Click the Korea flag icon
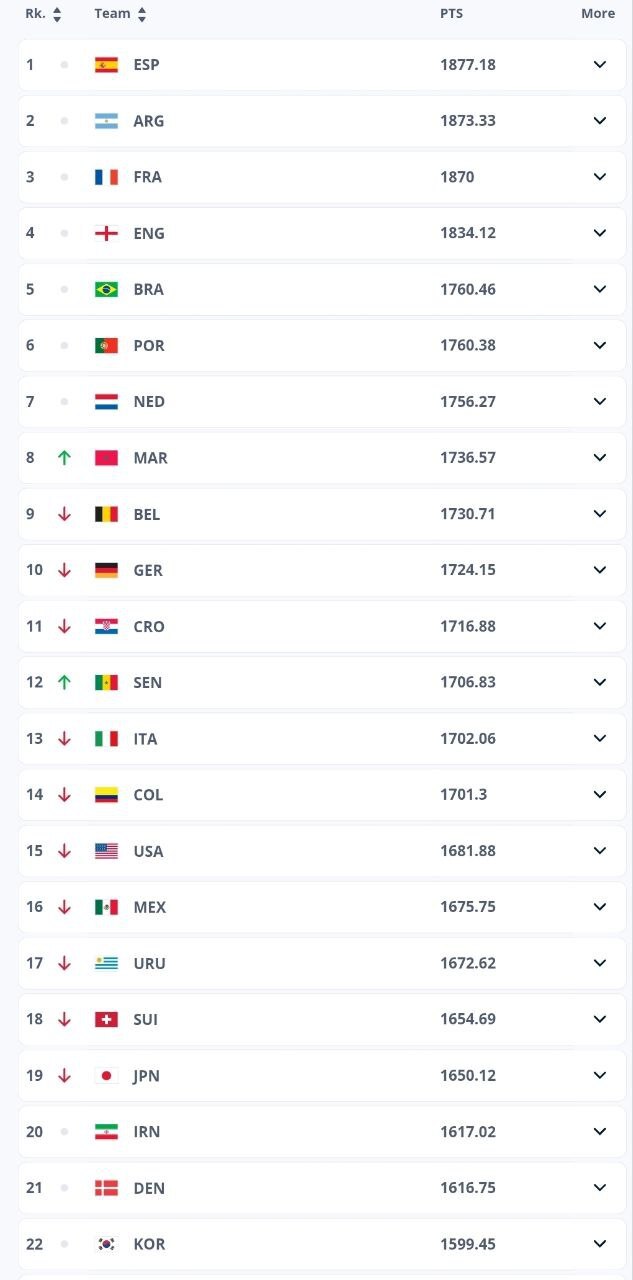 [106, 1244]
